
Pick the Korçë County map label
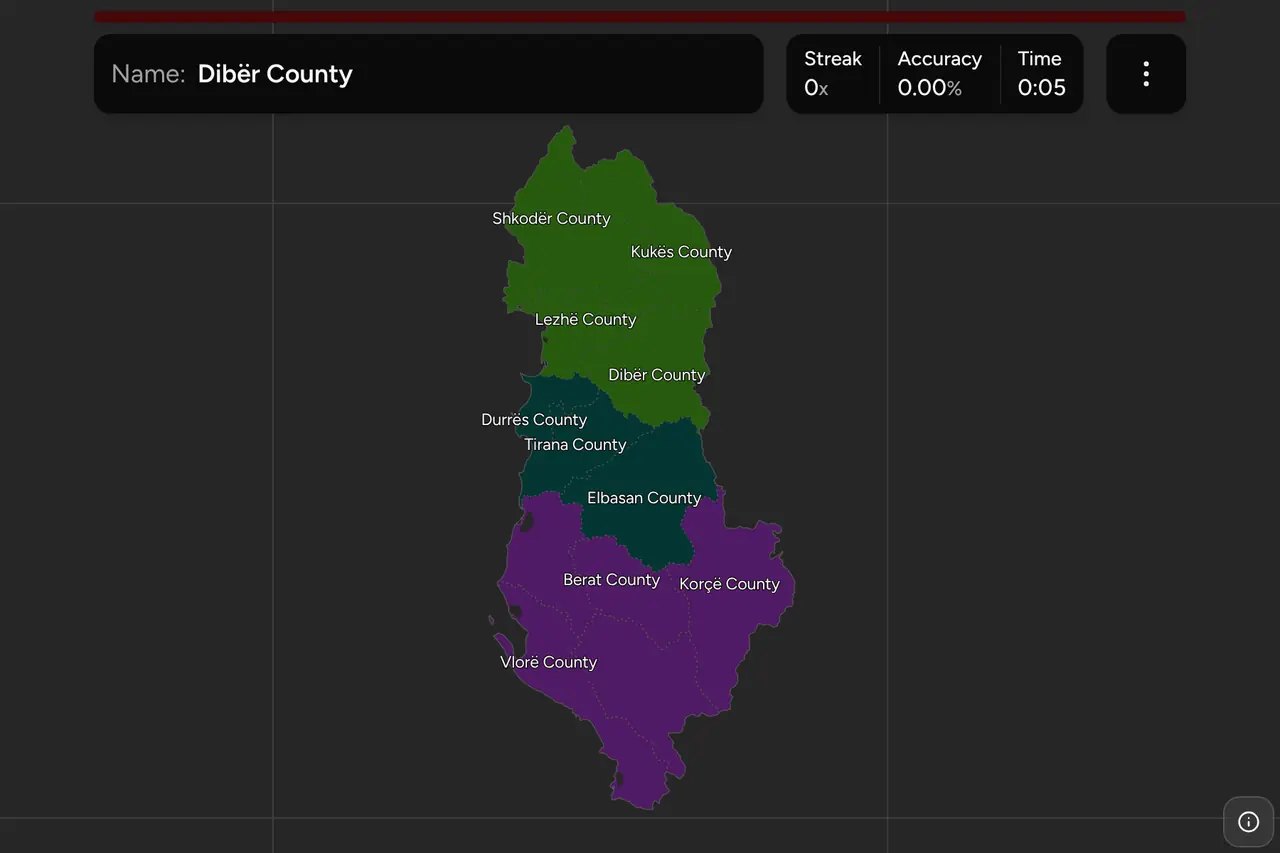click(729, 584)
